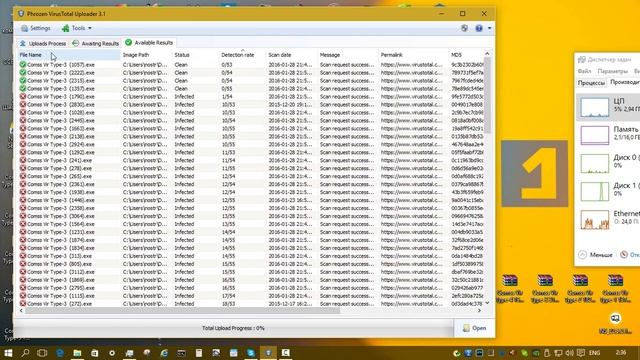
Task: Open Windows Start menu
Action: click(8, 353)
